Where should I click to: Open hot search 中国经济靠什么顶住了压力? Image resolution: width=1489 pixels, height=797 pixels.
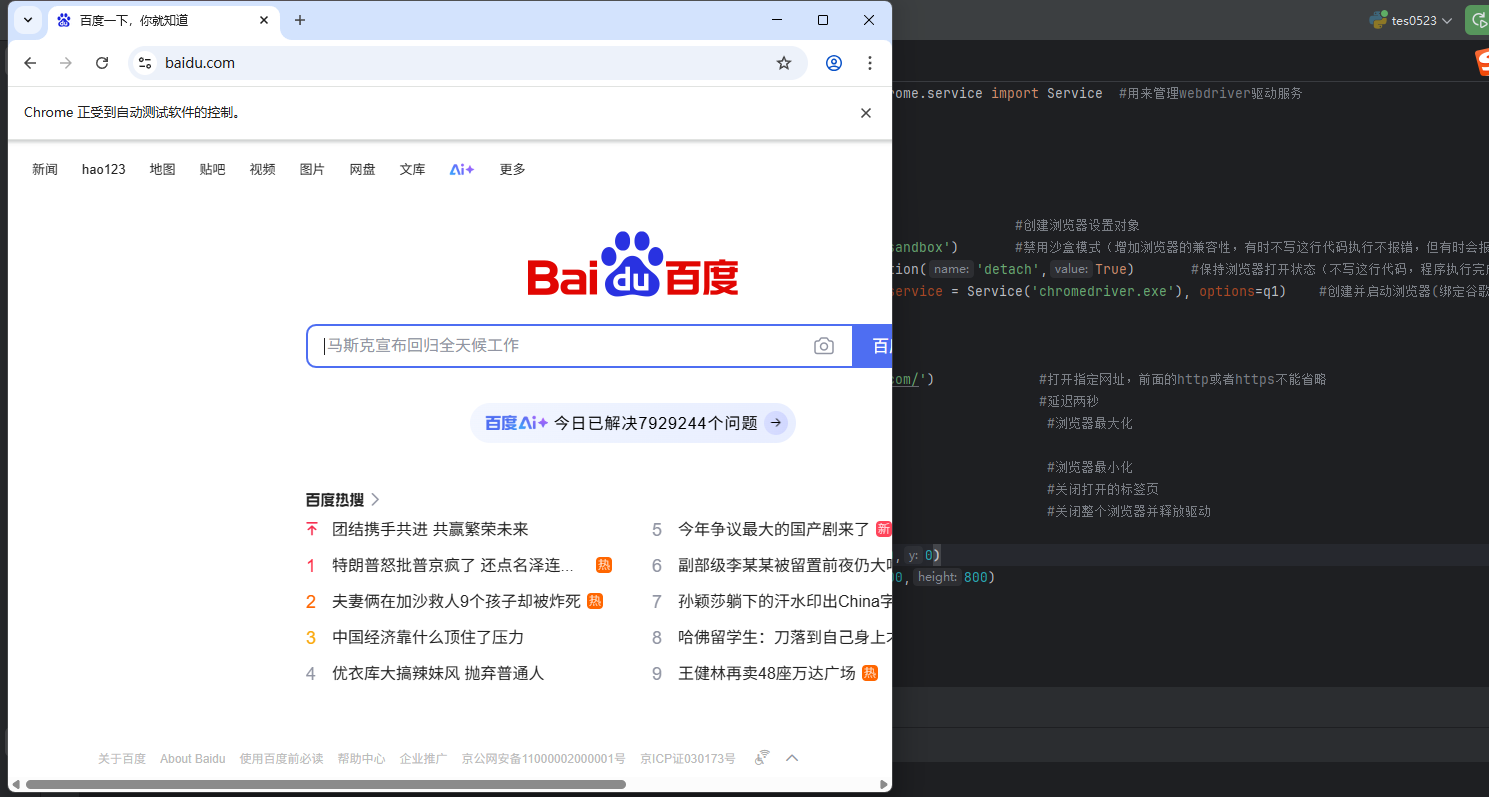(x=428, y=637)
